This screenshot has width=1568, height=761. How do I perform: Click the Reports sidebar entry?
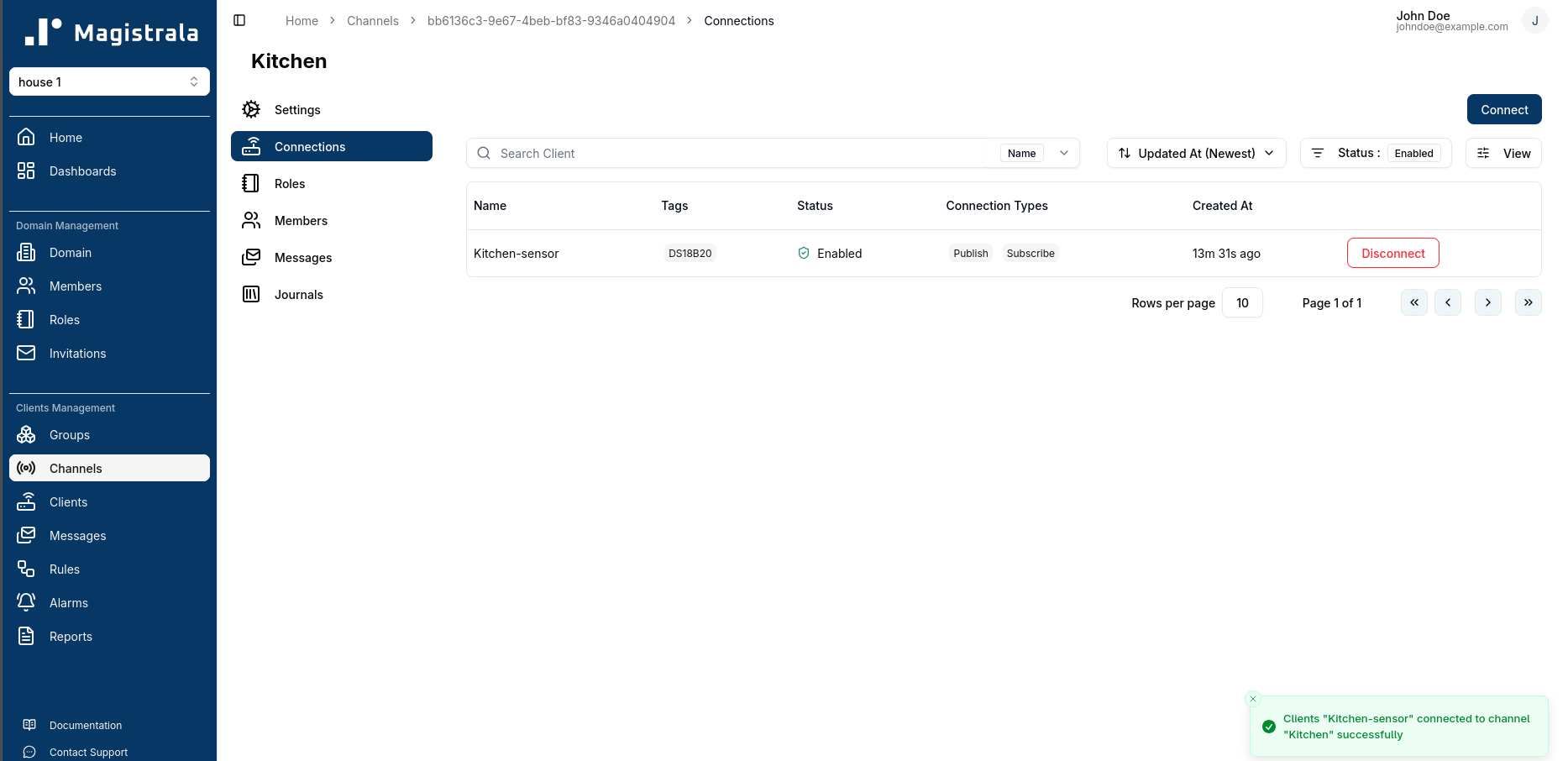click(71, 636)
